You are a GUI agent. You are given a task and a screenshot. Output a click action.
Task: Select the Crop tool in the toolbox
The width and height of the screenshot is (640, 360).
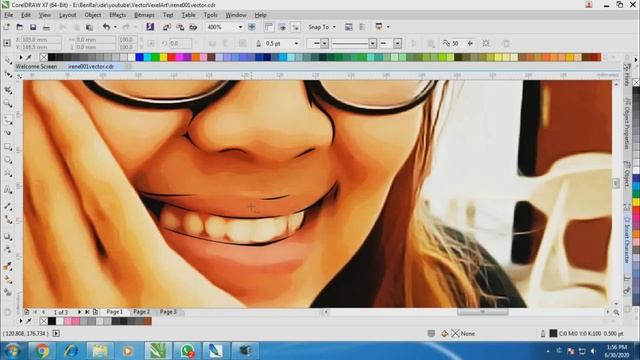tap(8, 90)
